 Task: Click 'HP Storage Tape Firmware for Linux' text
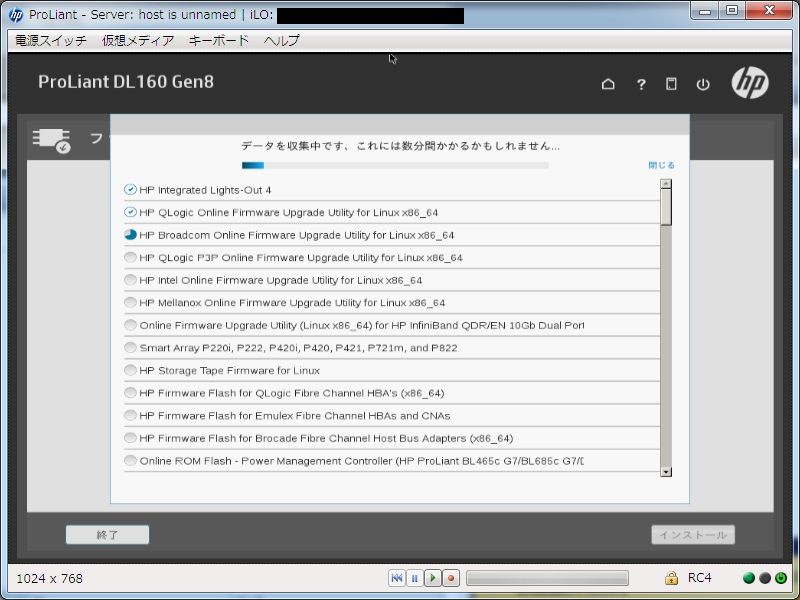pyautogui.click(x=230, y=370)
